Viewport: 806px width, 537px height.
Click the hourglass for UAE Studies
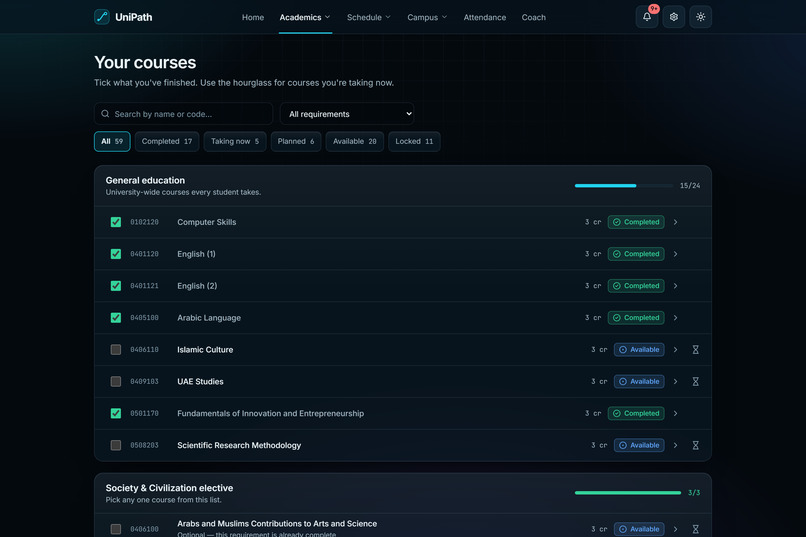coord(695,381)
